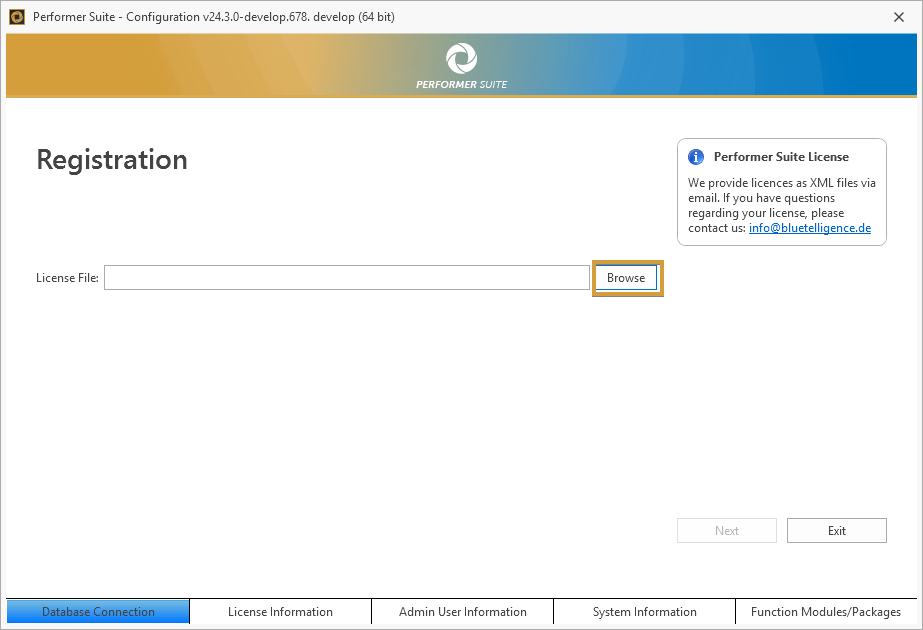923x630 pixels.
Task: Open the info@bluetelligence.de email link
Action: [809, 228]
